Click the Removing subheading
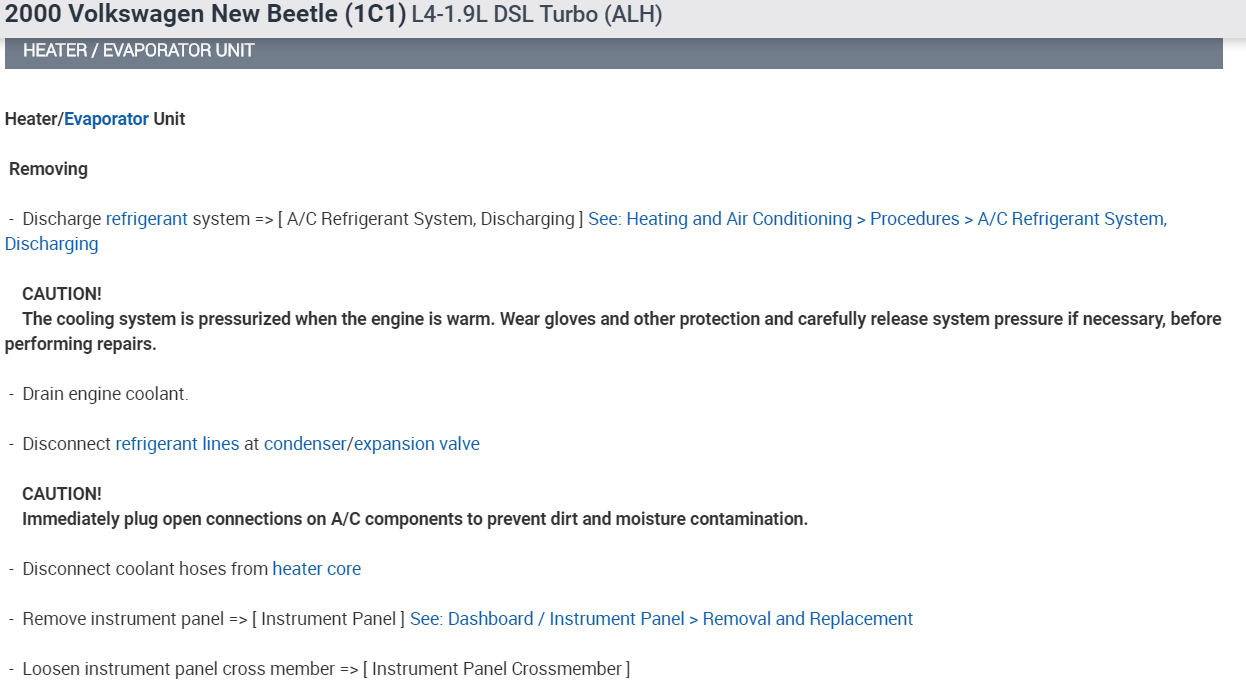 pos(48,169)
